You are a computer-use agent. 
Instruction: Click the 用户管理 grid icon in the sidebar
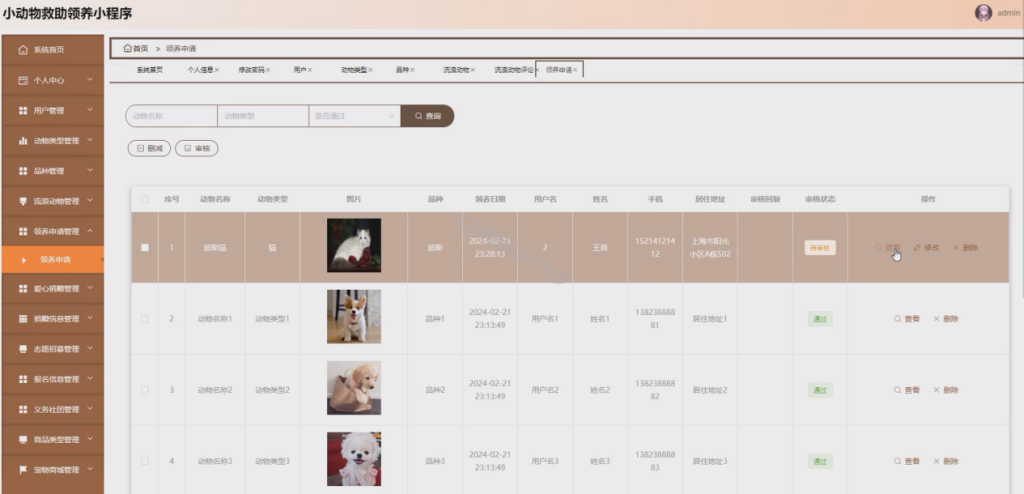click(23, 110)
